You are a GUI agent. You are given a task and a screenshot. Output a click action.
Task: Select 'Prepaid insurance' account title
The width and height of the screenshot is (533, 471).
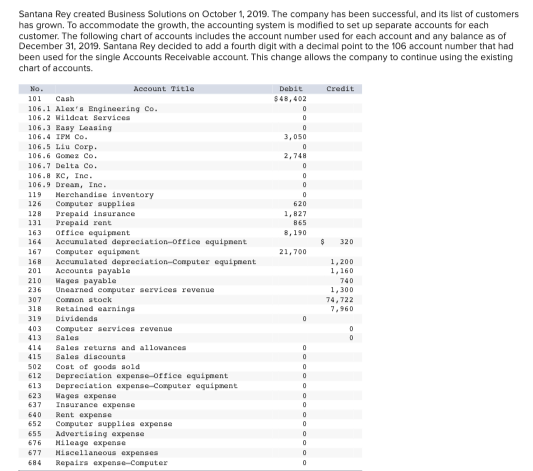pos(95,214)
